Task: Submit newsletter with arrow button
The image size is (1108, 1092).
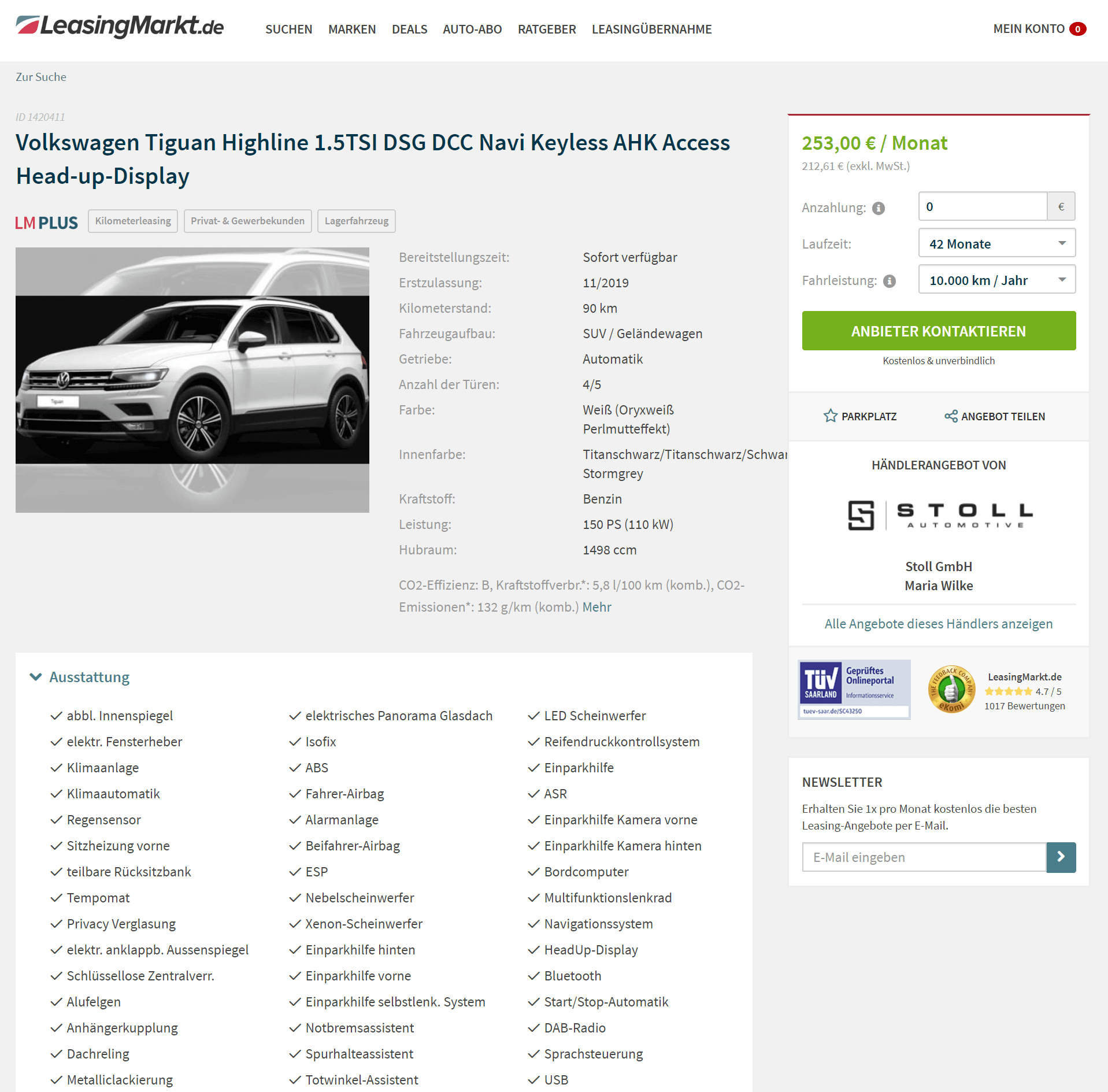Action: (x=1061, y=857)
